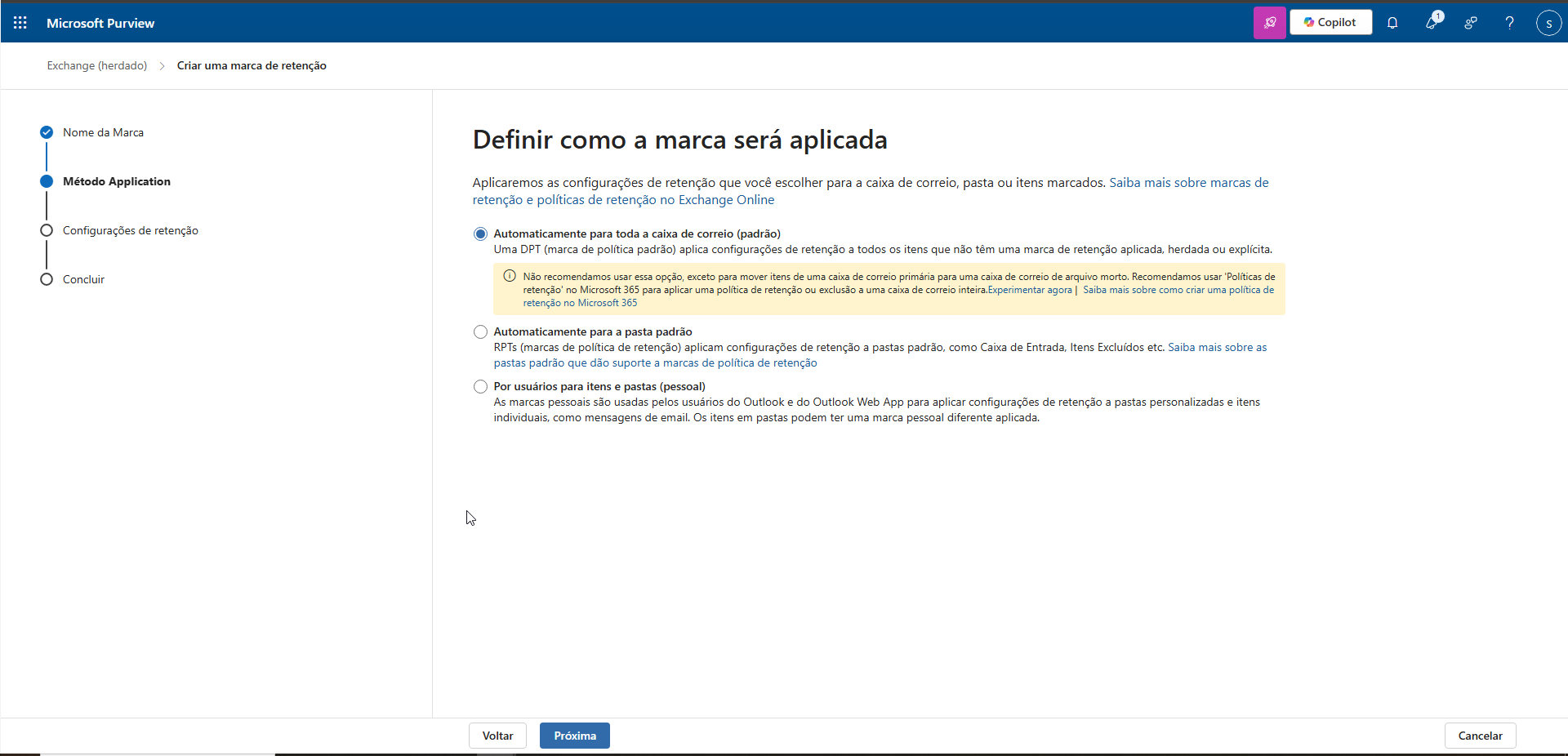Screen dimensions: 1568x756
Task: Jump to 'Concluir' wizard step
Action: pyautogui.click(x=83, y=279)
